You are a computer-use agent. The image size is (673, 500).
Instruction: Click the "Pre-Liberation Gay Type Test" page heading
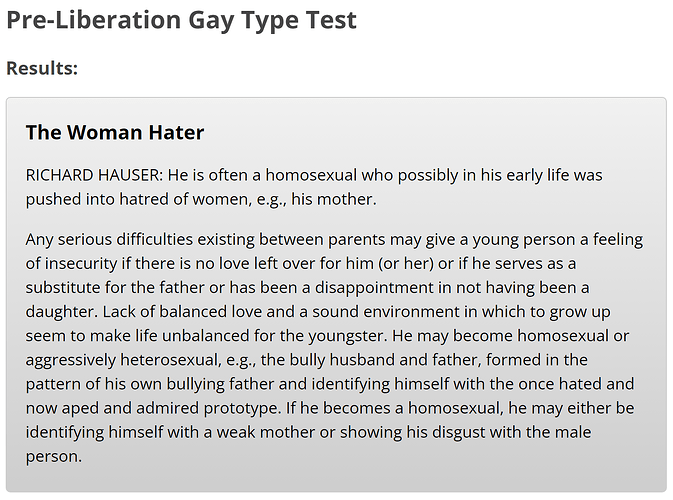181,20
